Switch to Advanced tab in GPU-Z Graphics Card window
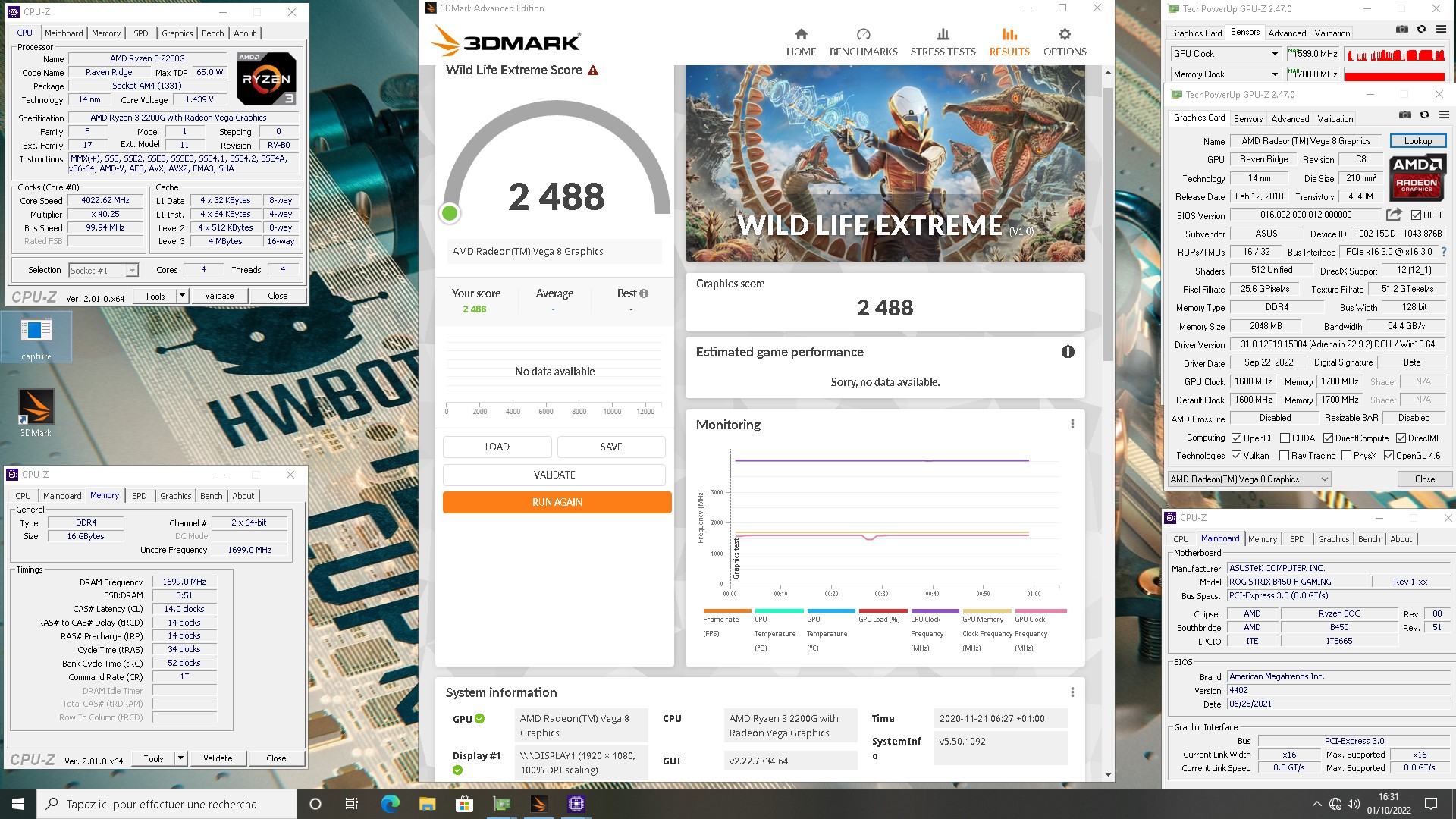 point(1290,119)
